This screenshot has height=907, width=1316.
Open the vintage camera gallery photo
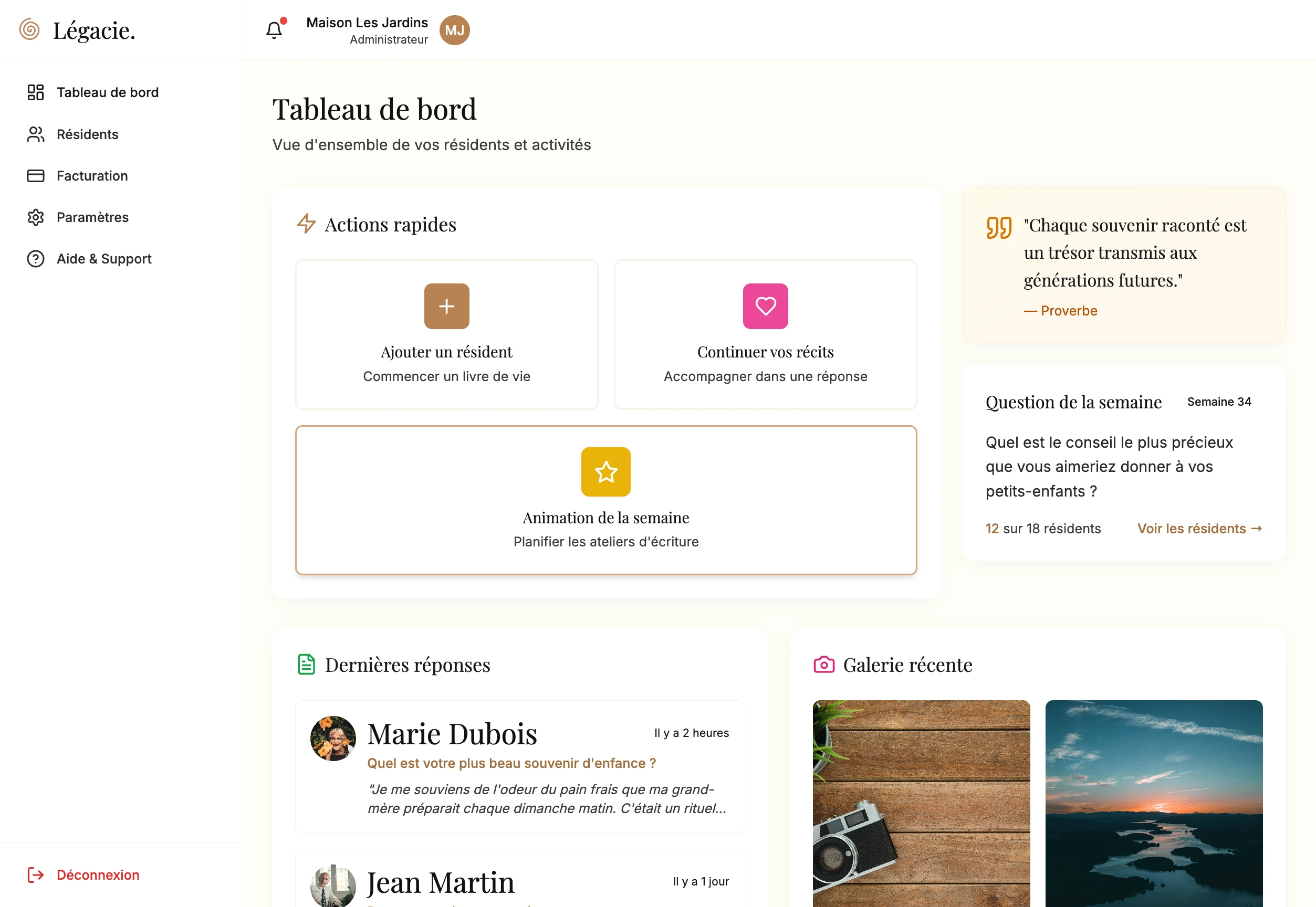[921, 803]
